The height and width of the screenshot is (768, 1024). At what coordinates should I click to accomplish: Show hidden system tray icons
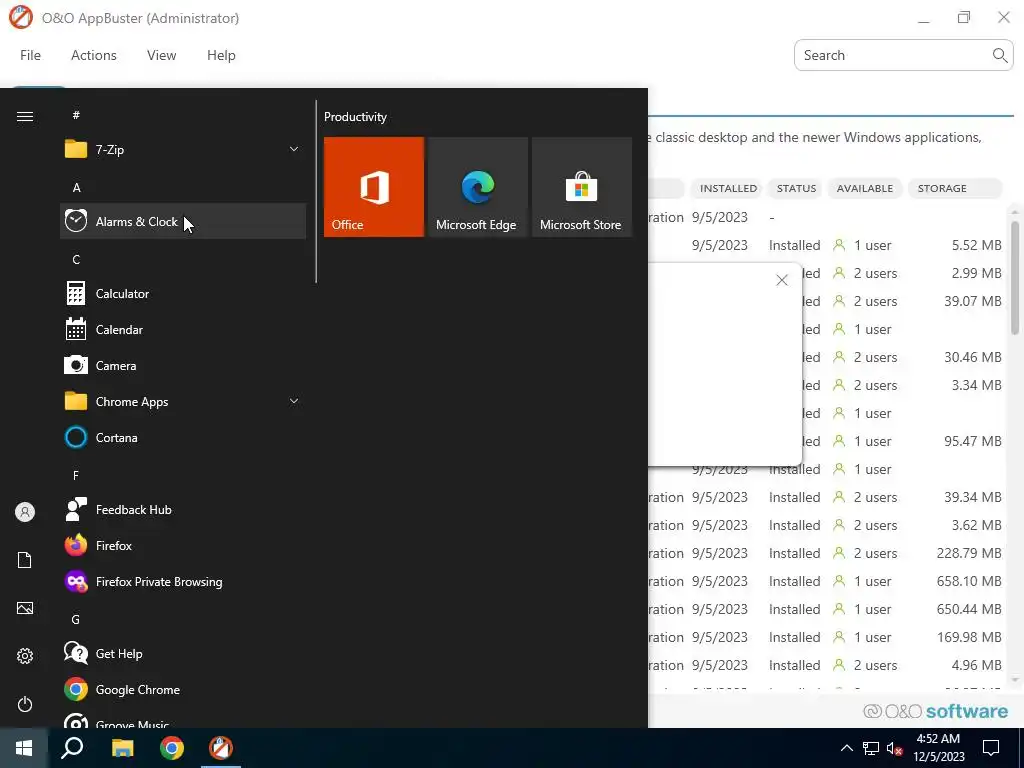point(846,748)
